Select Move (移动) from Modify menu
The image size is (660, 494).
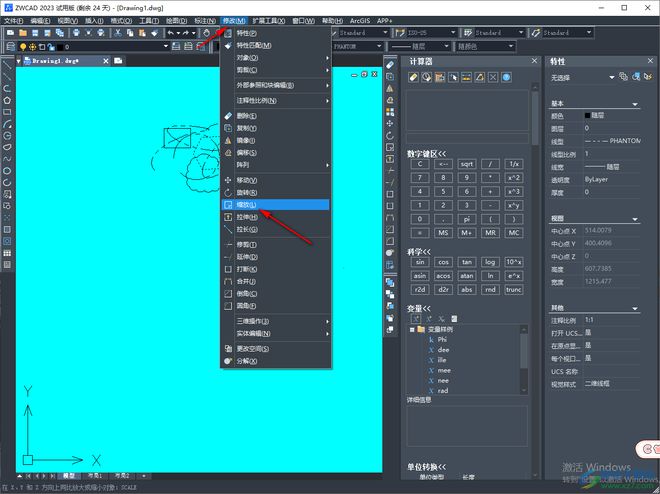(x=275, y=180)
